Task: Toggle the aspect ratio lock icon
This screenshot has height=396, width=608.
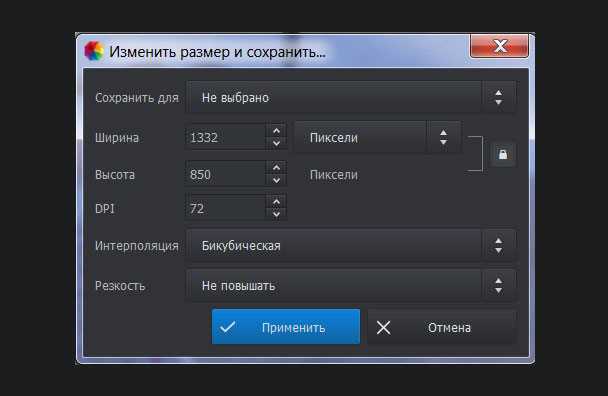Action: [x=503, y=154]
